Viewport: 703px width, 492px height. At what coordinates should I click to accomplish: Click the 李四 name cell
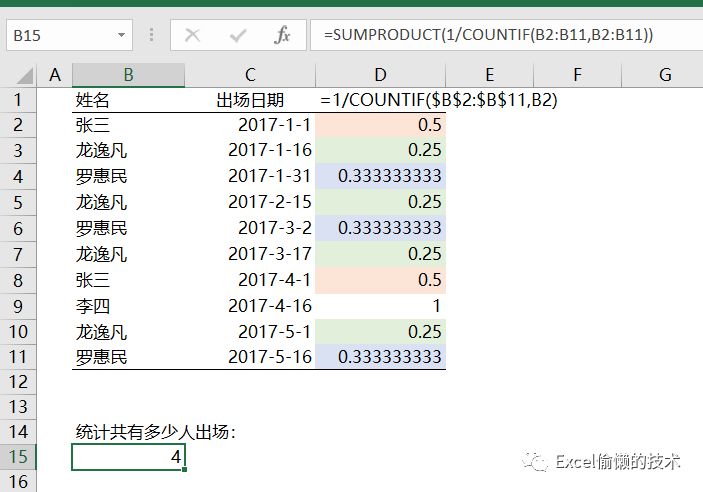point(128,306)
